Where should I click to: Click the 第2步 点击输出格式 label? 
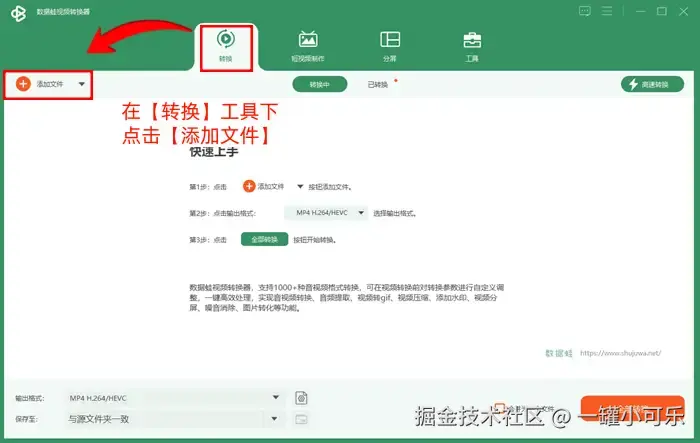pyautogui.click(x=222, y=213)
